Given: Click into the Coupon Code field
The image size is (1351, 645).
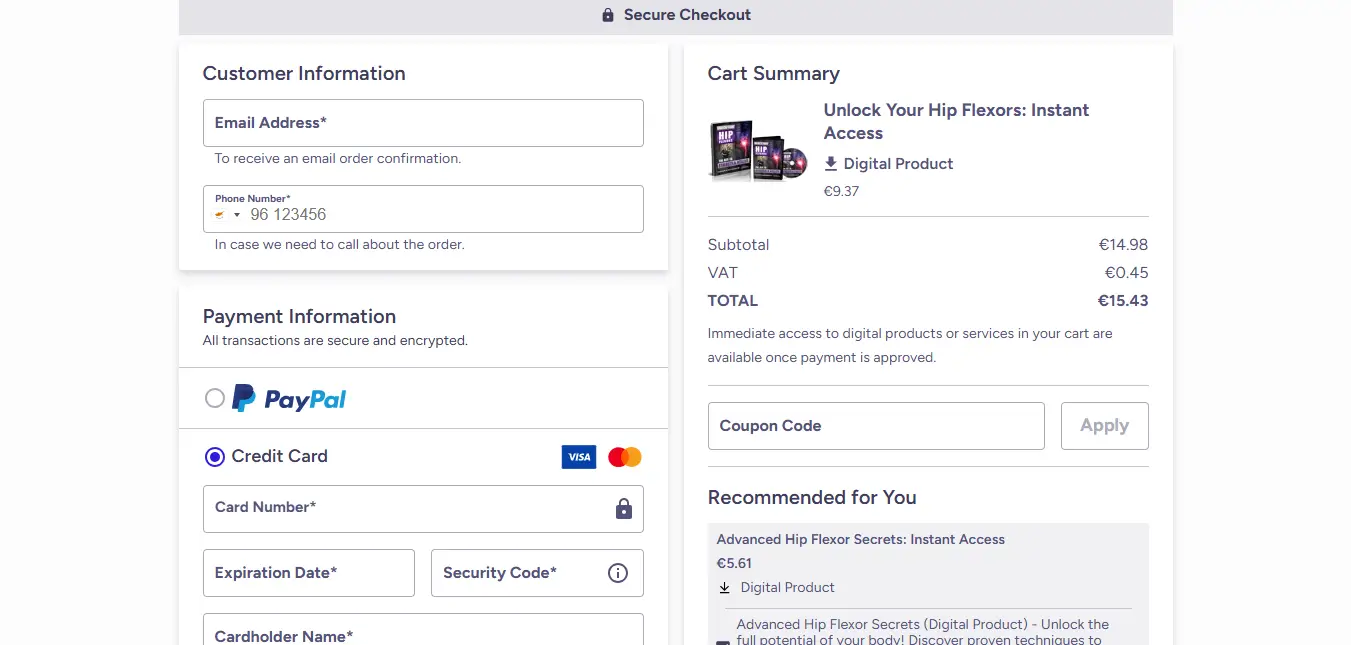Looking at the screenshot, I should point(875,426).
